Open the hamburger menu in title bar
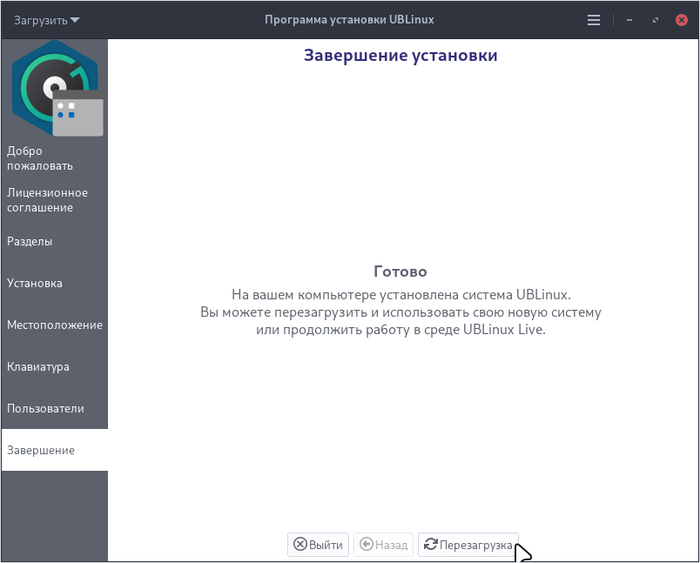700x563 pixels. coord(594,19)
